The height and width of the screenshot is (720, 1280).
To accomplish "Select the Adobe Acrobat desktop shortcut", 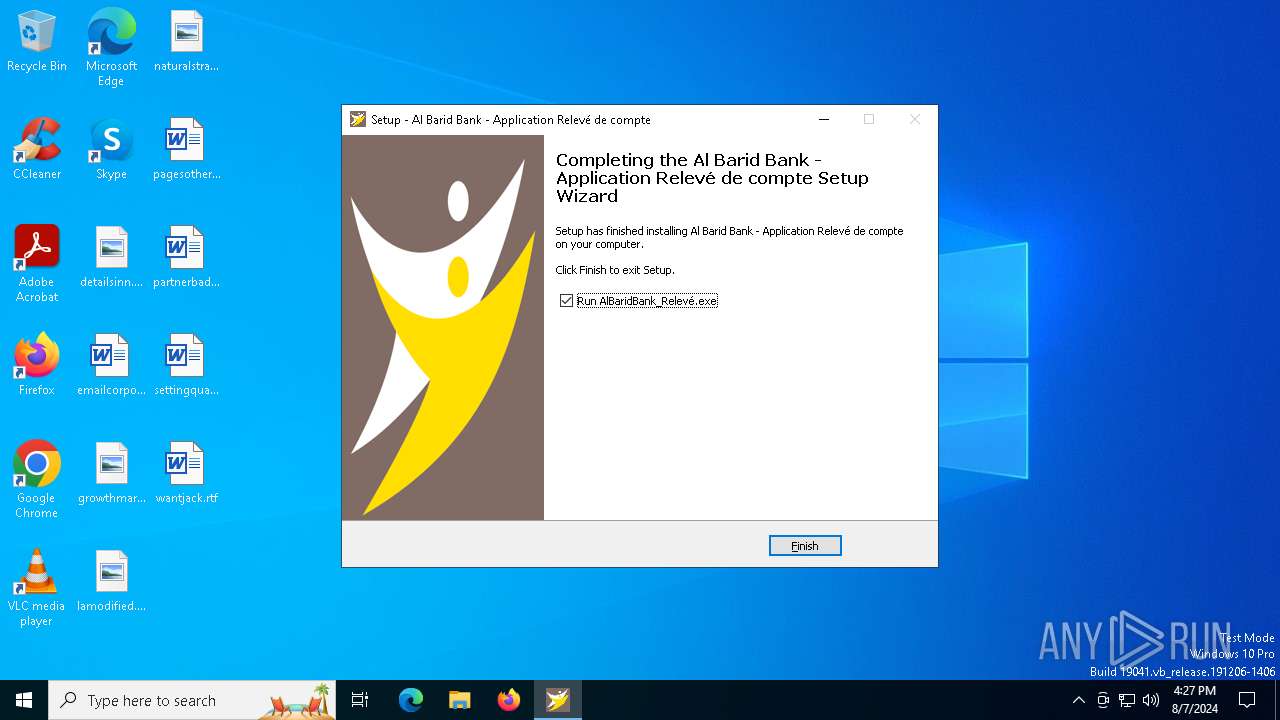I will coord(37,264).
